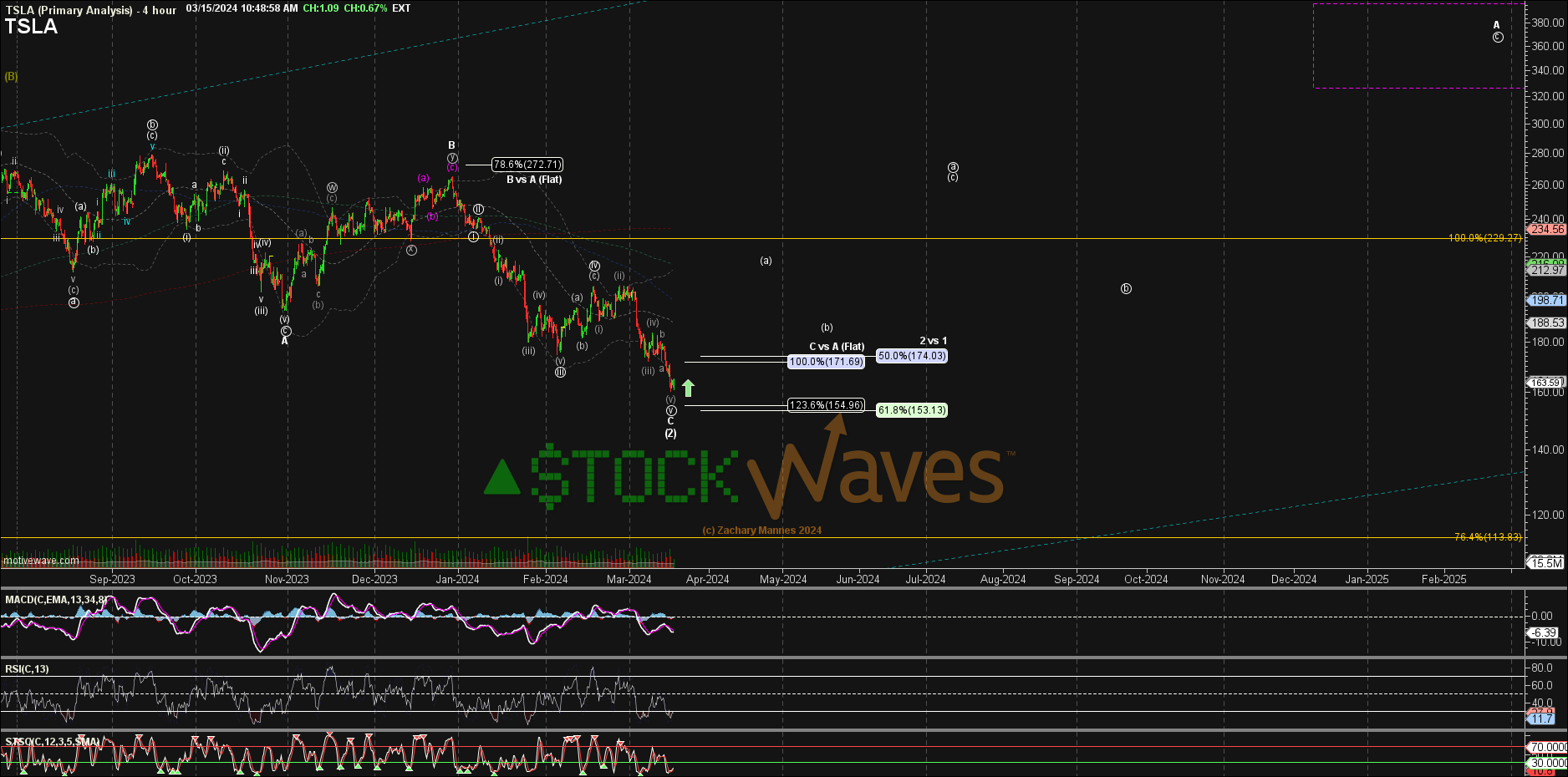The image size is (1568, 777).
Task: Open the motivewave.com link
Action: pos(41,561)
